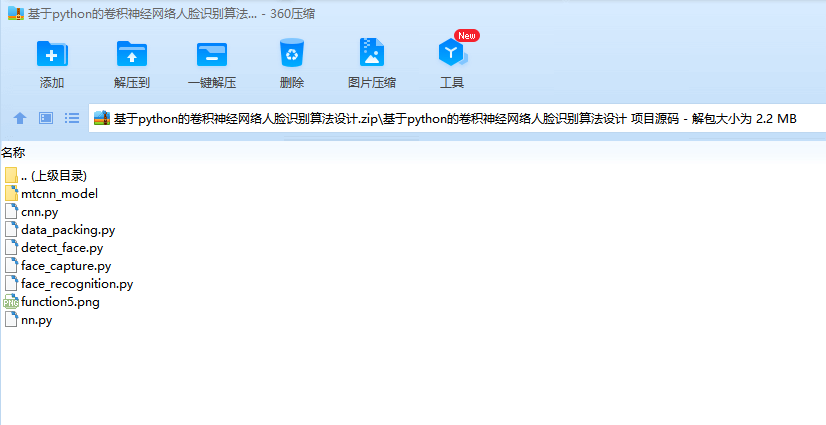The image size is (826, 425).
Task: Click the nn.py file icon
Action: (12, 319)
